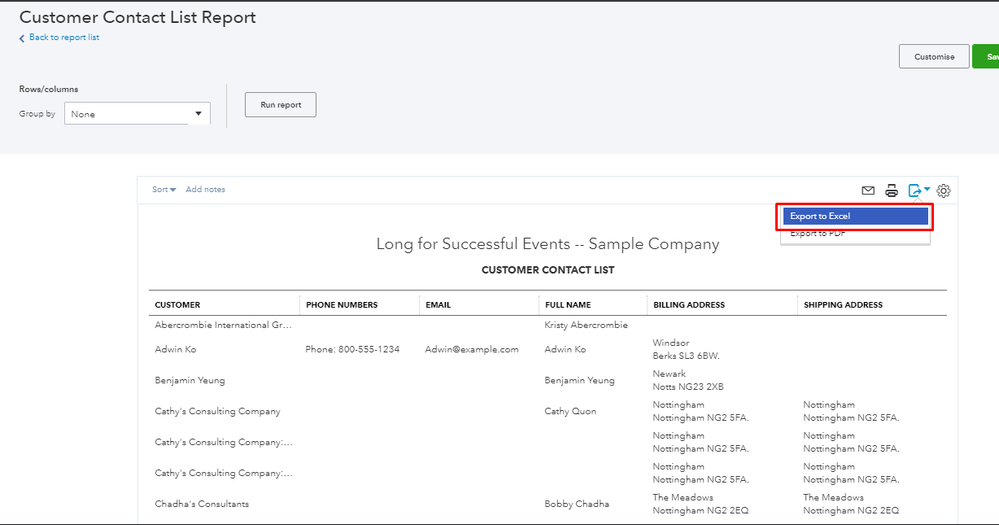Open the report settings gear icon
Viewport: 999px width, 525px height.
coord(944,191)
